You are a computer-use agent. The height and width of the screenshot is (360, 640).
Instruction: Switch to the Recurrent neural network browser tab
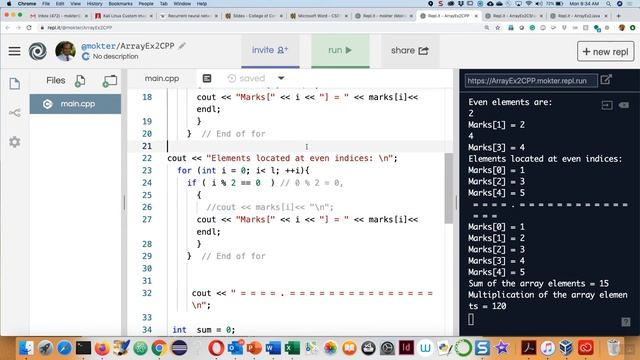[x=189, y=16]
